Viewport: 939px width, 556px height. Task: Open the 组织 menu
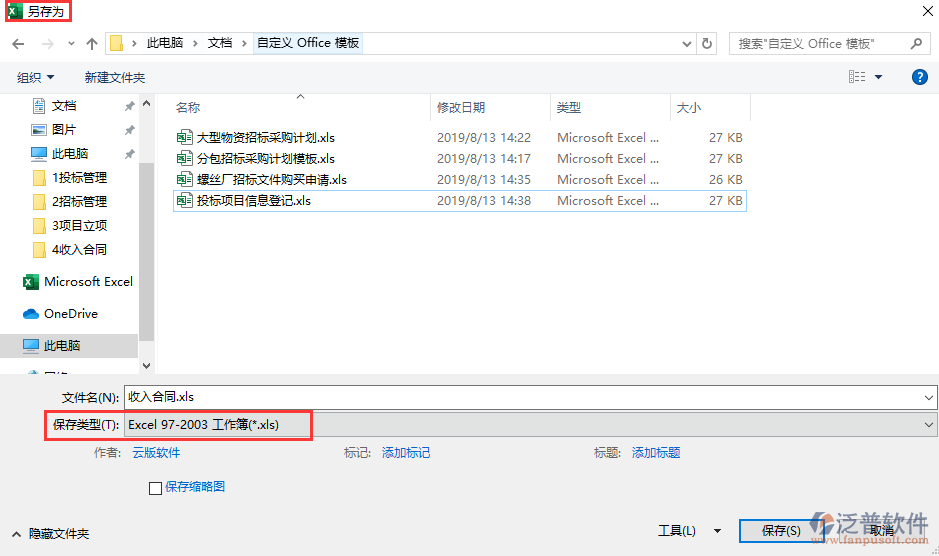tap(35, 77)
